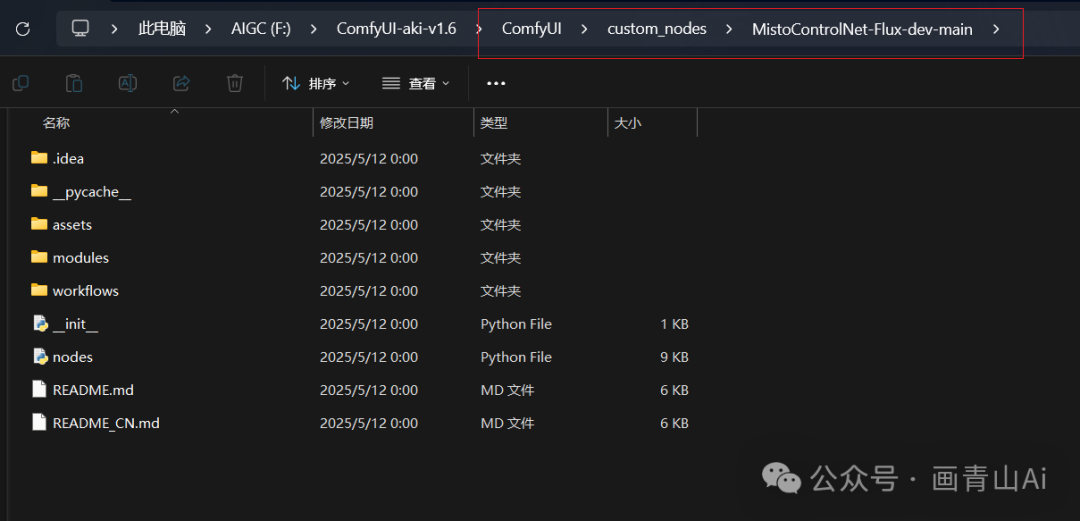Image resolution: width=1080 pixels, height=521 pixels.
Task: Select the workflows folder icon
Action: point(39,291)
